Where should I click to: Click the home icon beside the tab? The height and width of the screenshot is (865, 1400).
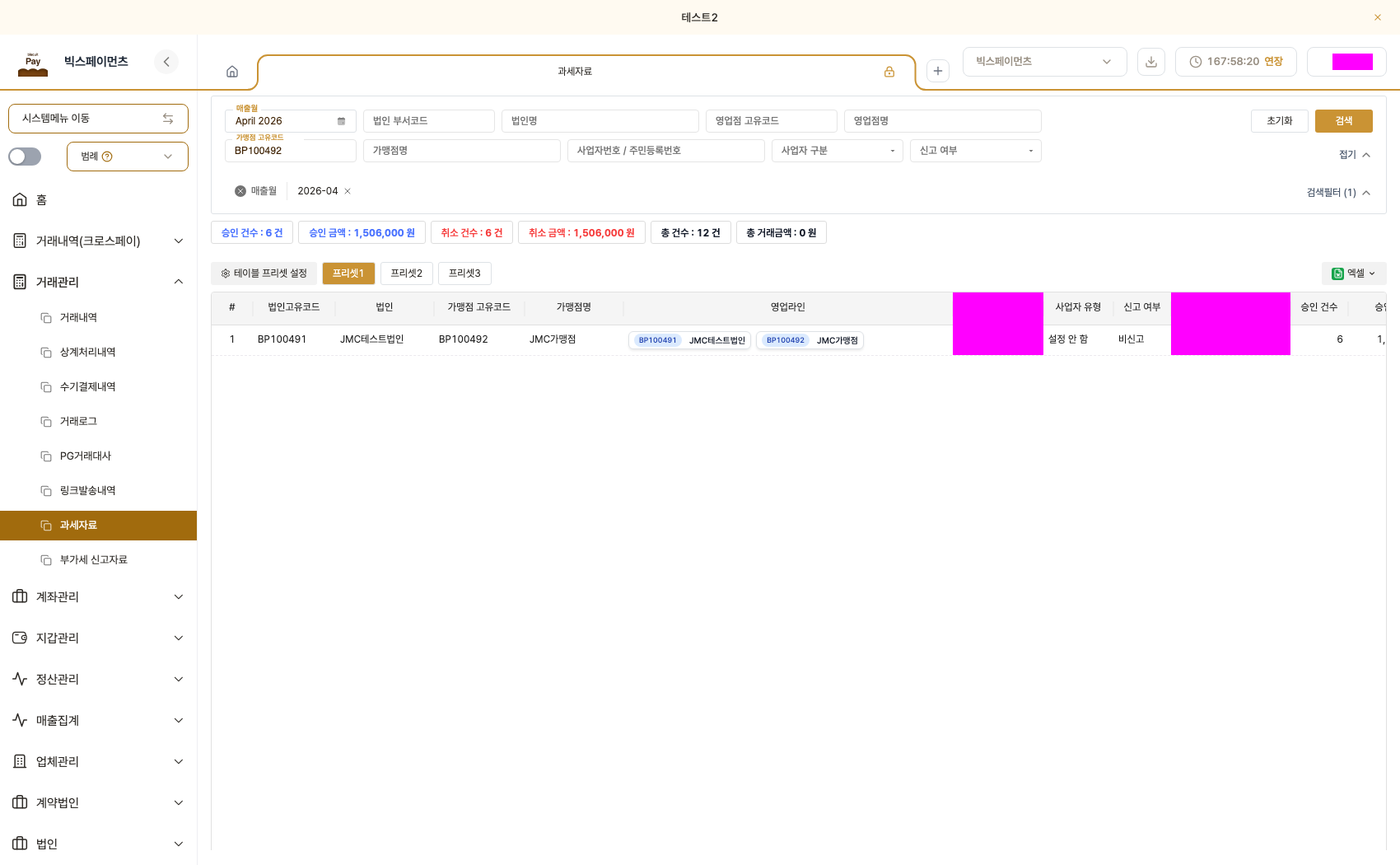[x=232, y=72]
